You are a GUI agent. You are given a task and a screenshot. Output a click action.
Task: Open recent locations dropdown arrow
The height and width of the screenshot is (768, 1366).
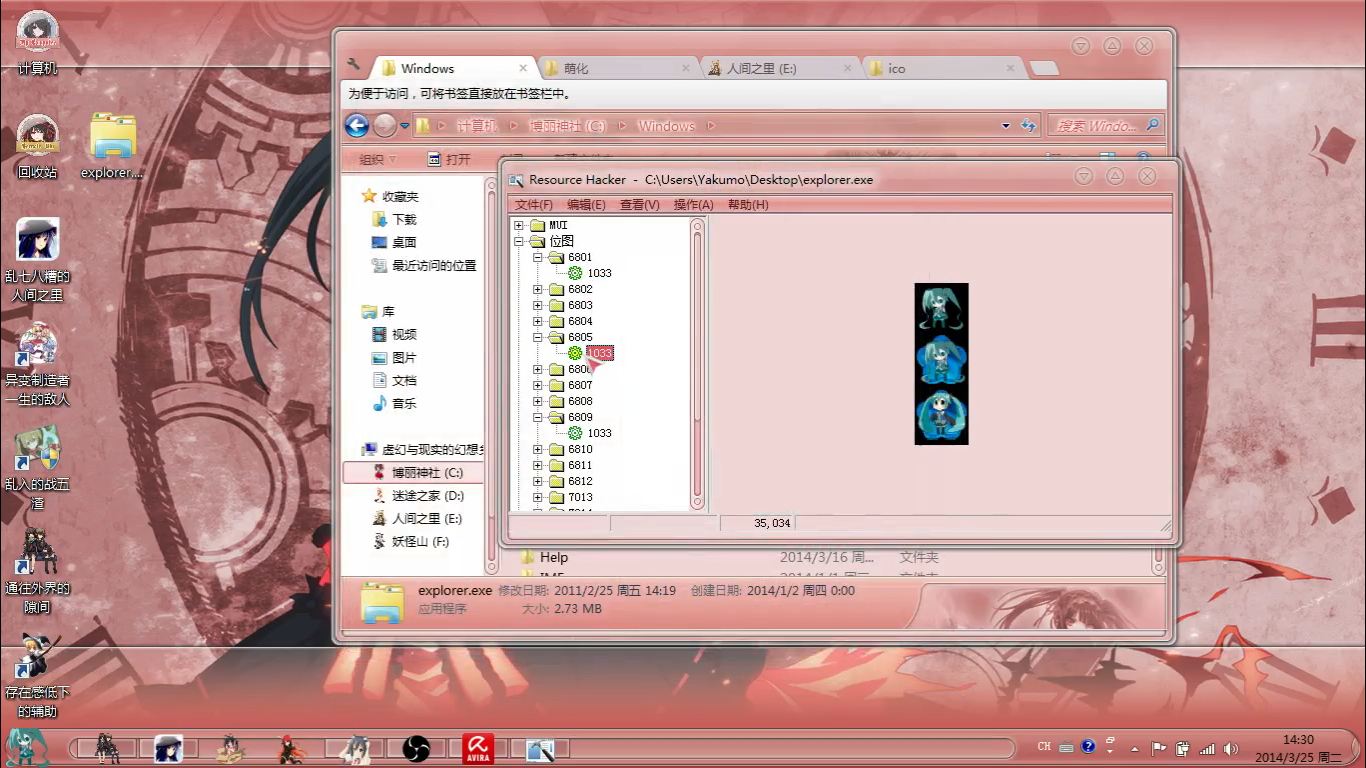tap(405, 126)
